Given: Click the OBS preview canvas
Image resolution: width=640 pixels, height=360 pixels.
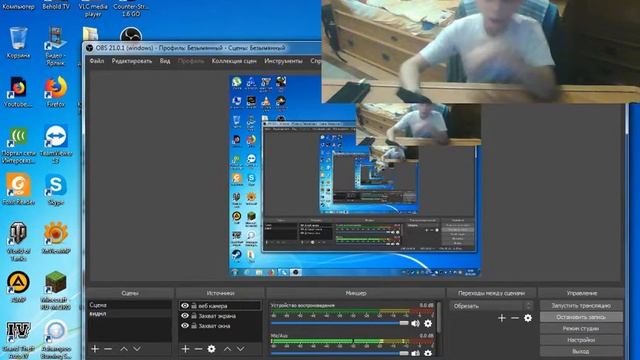Looking at the screenshot, I should click(x=354, y=176).
